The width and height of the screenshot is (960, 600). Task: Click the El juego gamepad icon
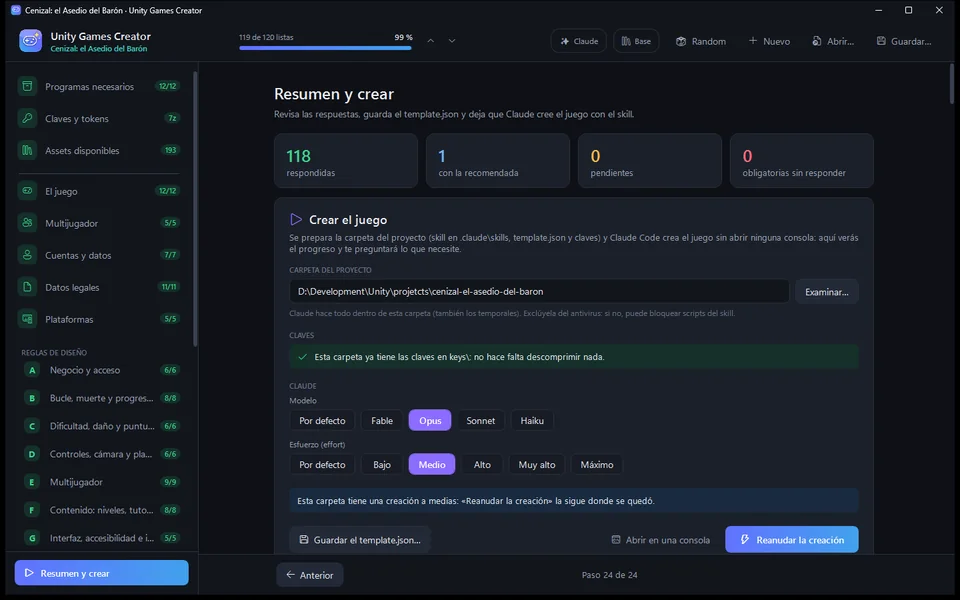pos(27,191)
